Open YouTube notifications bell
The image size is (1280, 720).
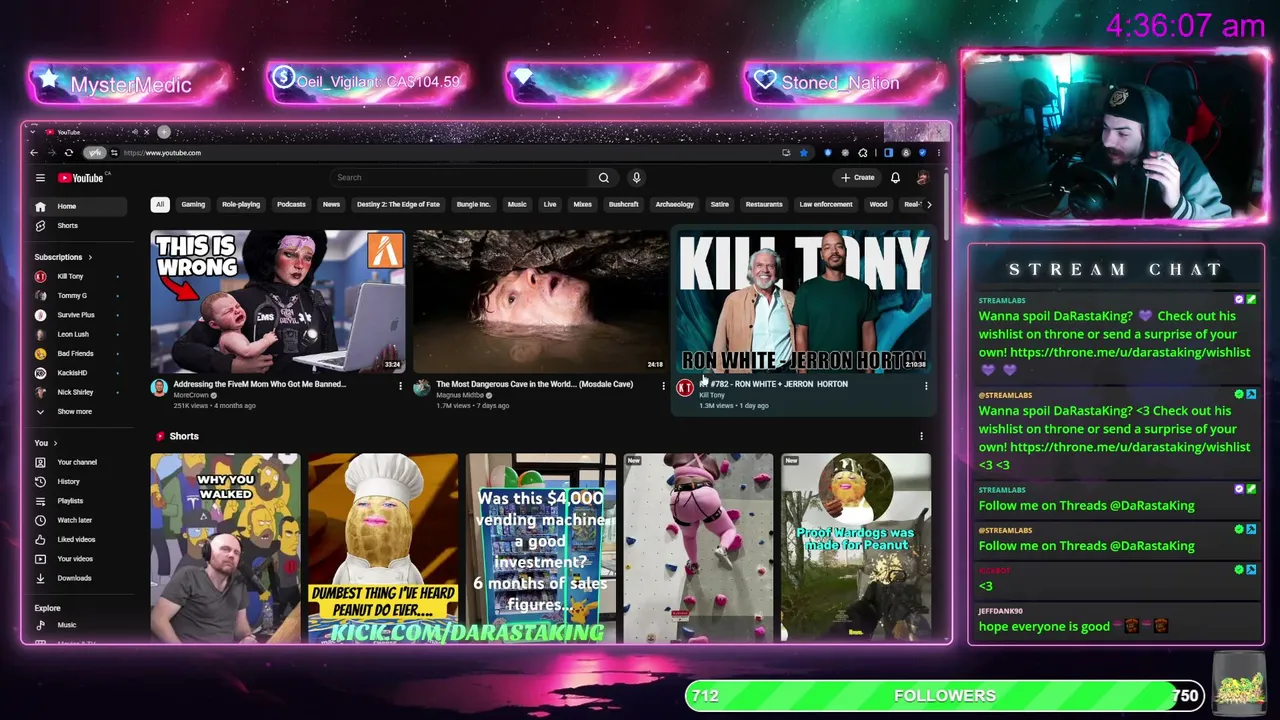tap(895, 178)
